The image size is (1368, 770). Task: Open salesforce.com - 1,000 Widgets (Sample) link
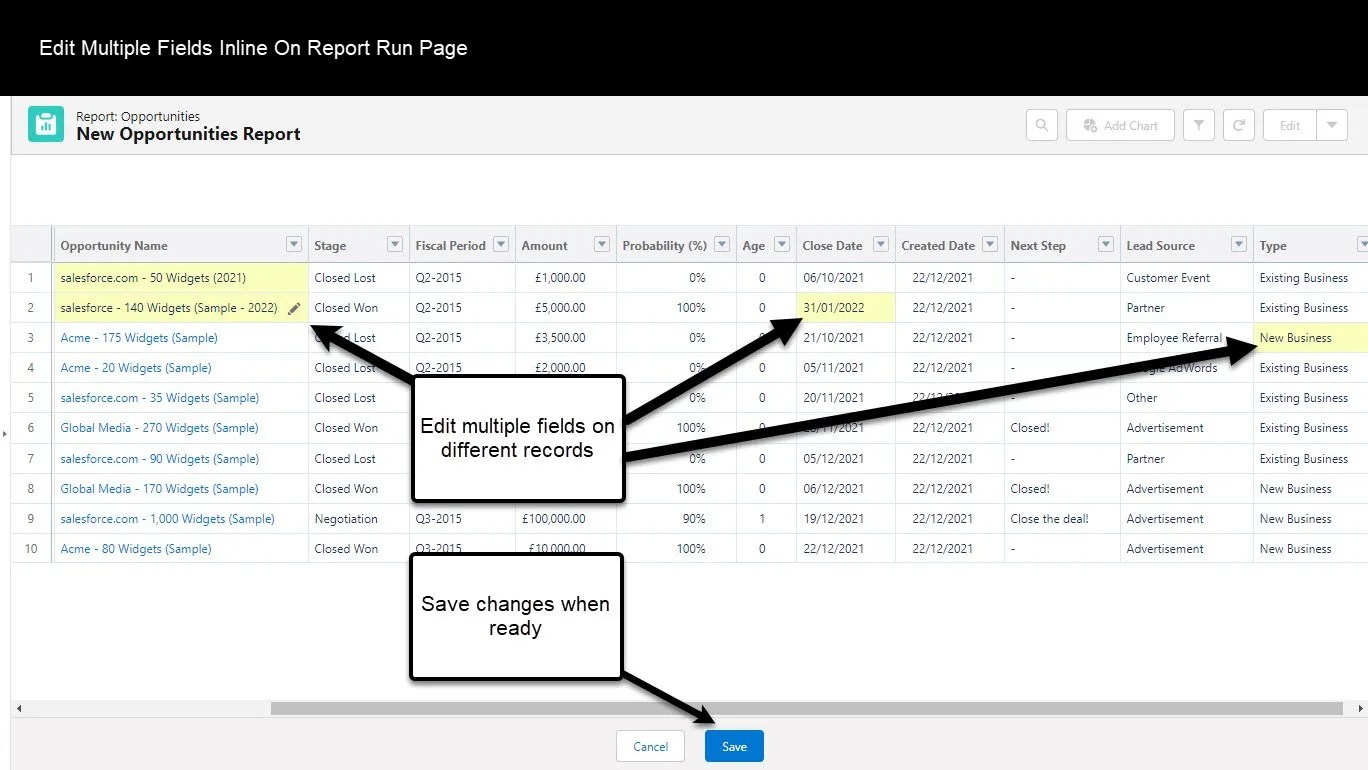(x=167, y=519)
